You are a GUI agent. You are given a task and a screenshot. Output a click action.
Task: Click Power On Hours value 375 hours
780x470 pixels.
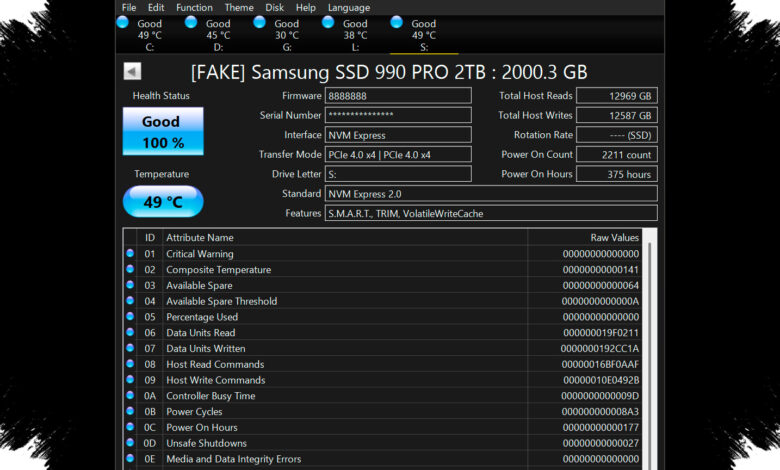(617, 174)
